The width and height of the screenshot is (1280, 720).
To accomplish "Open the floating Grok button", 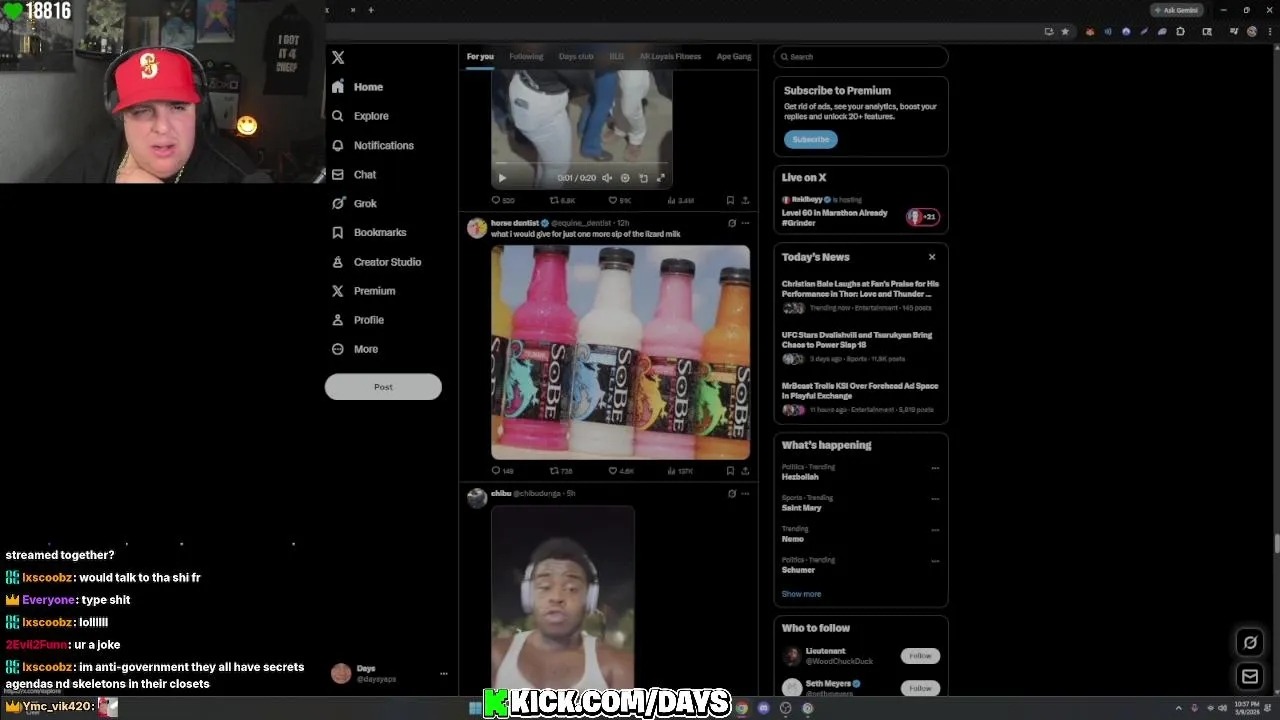I will coord(1250,642).
